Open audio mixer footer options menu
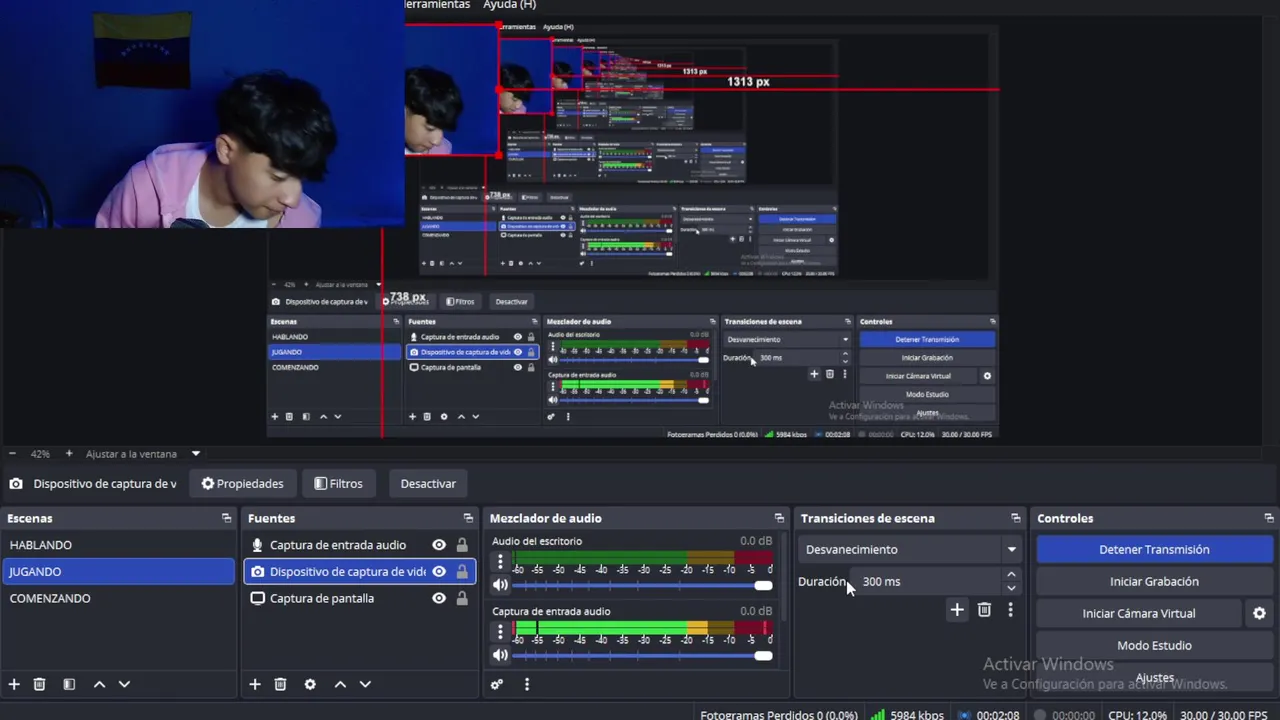The height and width of the screenshot is (720, 1280). click(527, 684)
